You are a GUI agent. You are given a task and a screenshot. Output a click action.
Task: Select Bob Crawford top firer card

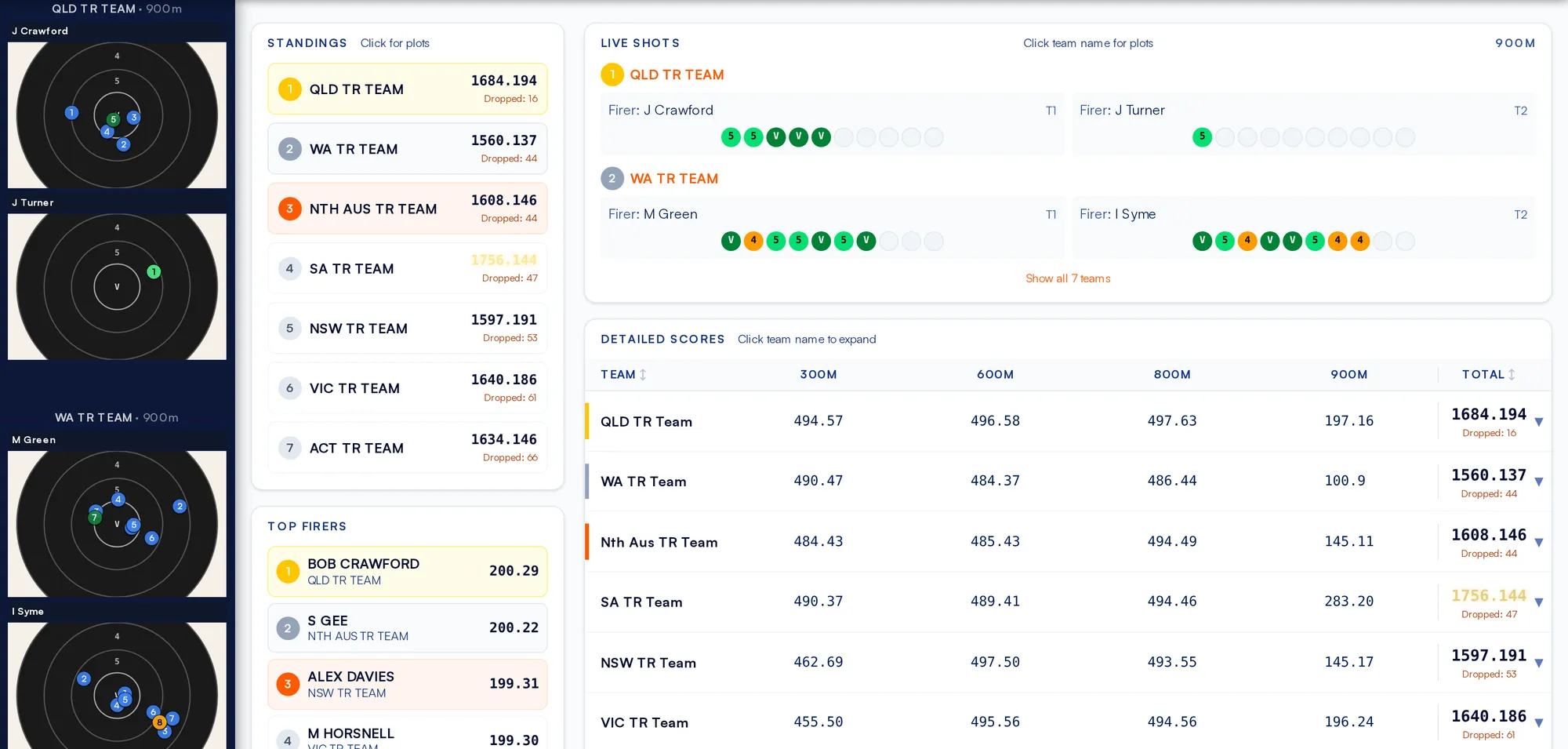click(408, 572)
